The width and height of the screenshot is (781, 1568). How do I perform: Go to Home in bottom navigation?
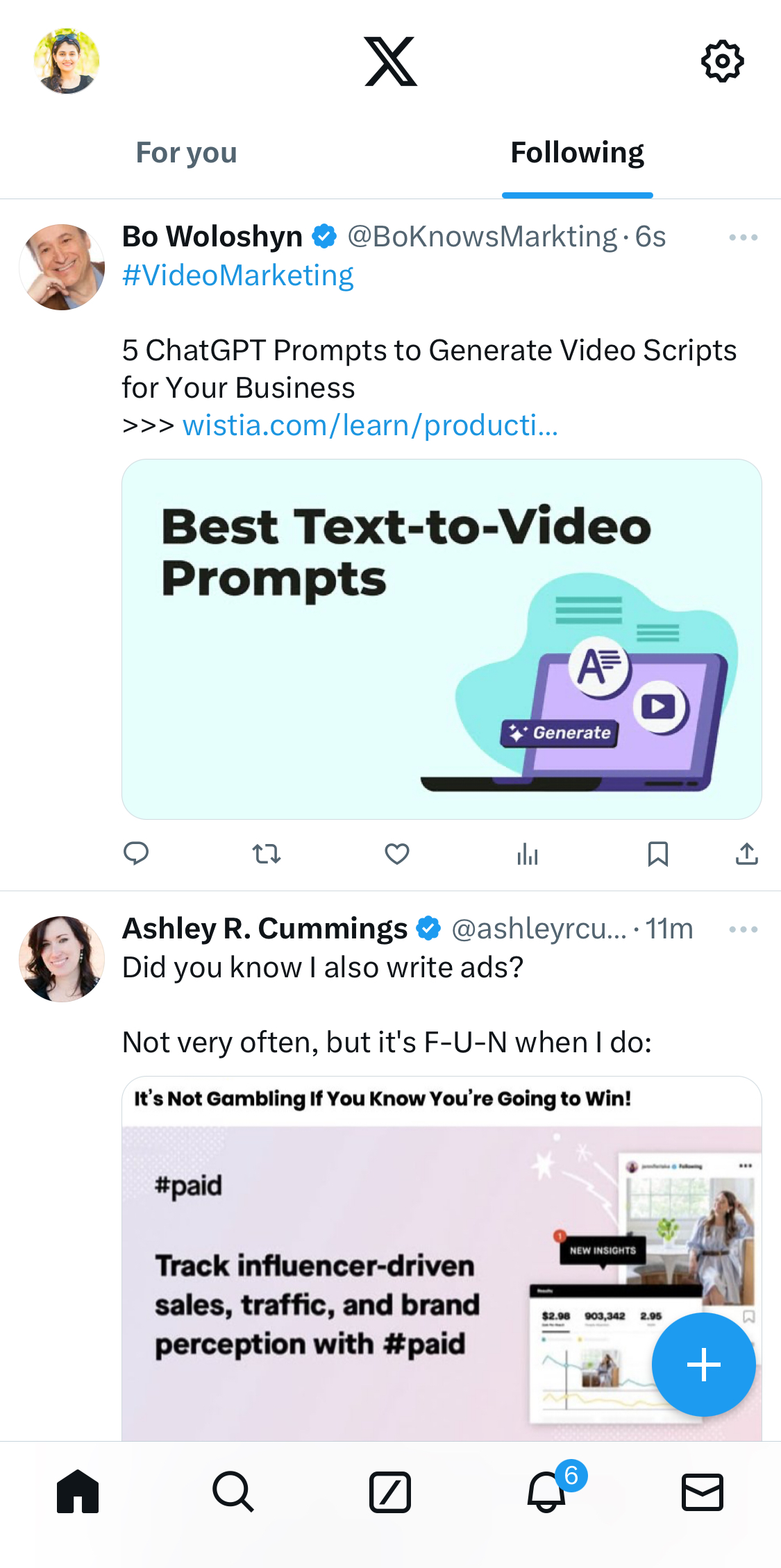(78, 1492)
